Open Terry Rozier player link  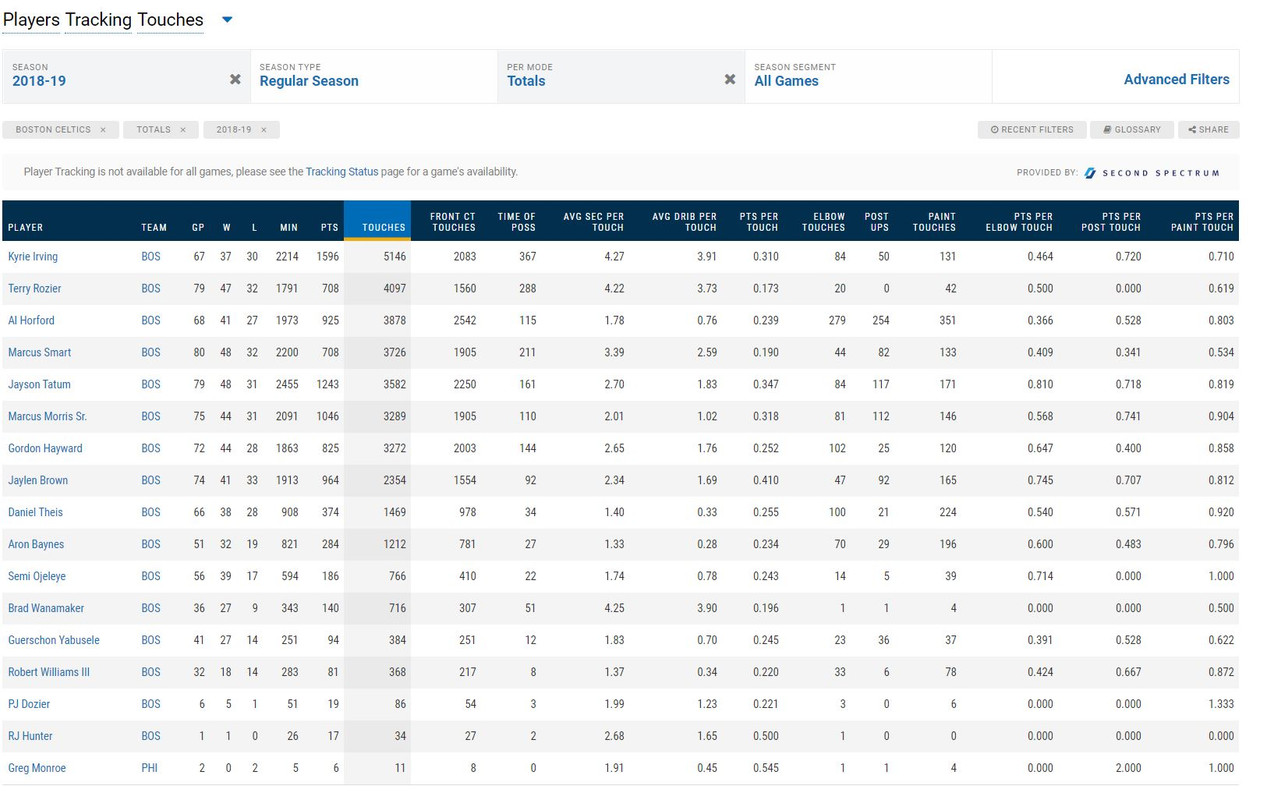pyautogui.click(x=35, y=289)
